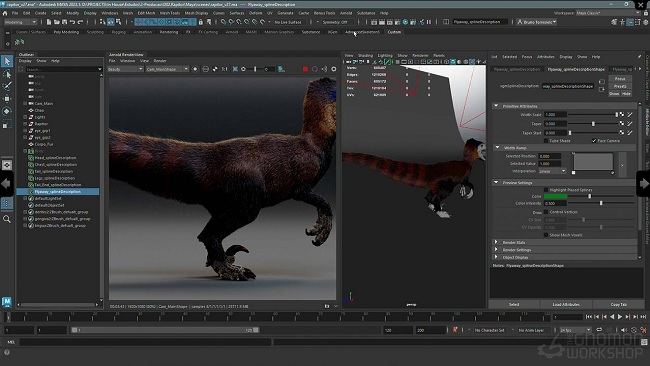Enable Show Mesh Voxels checkbox
Image resolution: width=650 pixels, height=366 pixels.
coord(546,235)
